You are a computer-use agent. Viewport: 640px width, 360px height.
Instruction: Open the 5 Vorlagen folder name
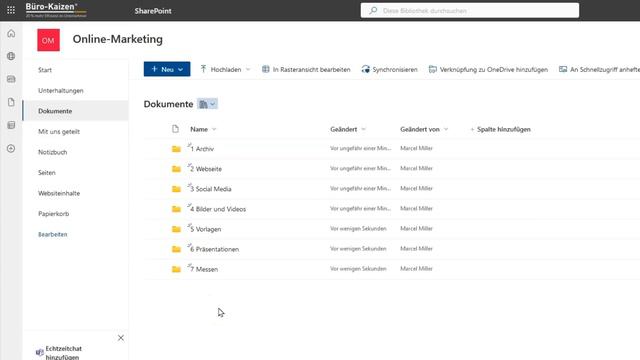(x=206, y=229)
